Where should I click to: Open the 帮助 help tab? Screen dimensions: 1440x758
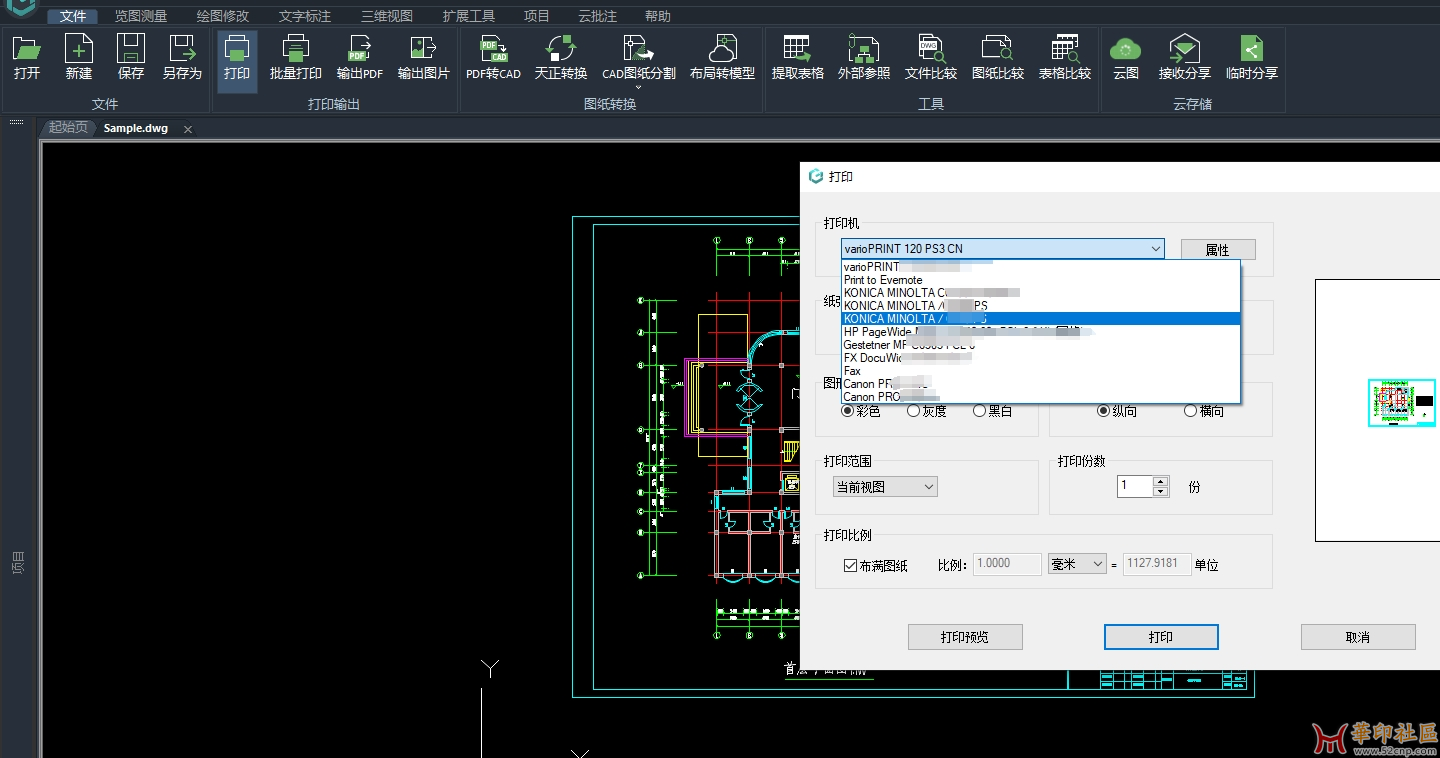coord(658,16)
